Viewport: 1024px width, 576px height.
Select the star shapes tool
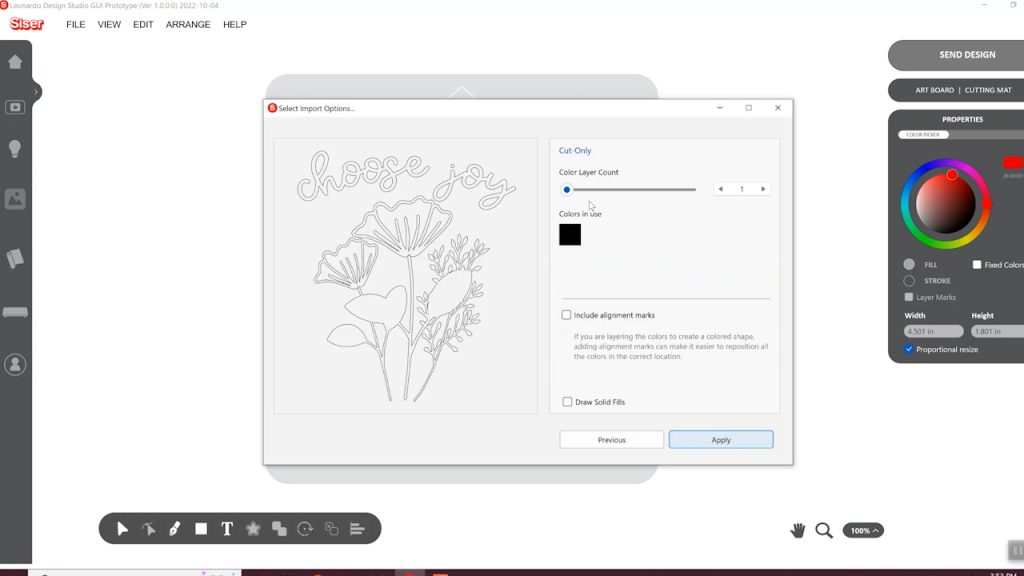(253, 529)
